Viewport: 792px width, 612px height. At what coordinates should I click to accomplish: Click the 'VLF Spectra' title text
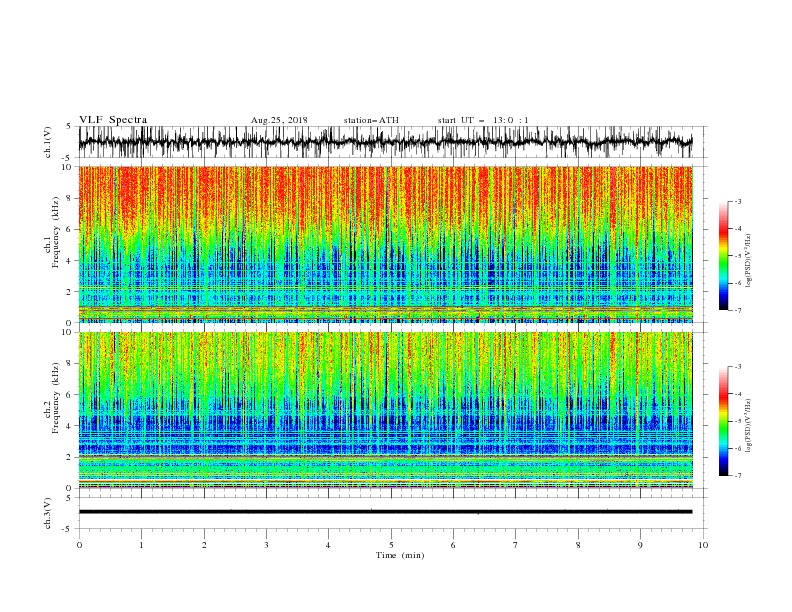[x=113, y=120]
